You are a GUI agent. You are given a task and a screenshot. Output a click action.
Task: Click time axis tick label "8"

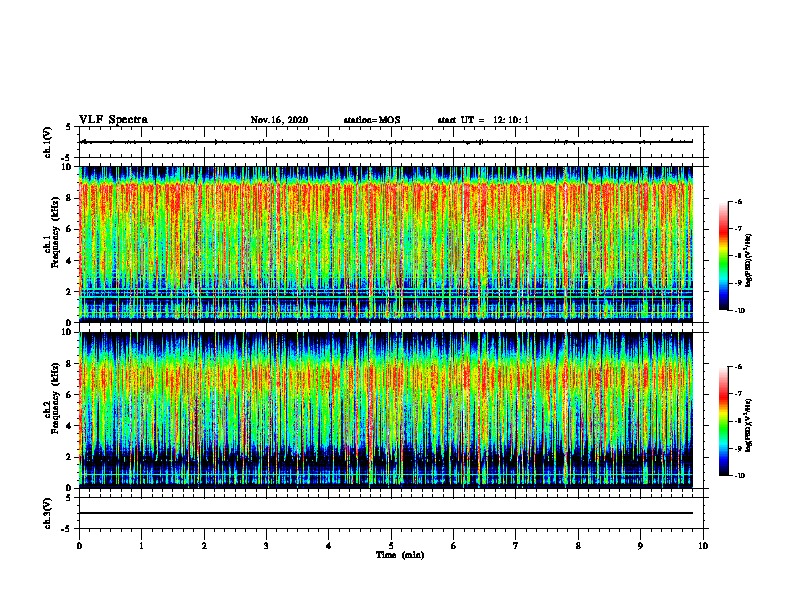pyautogui.click(x=578, y=546)
